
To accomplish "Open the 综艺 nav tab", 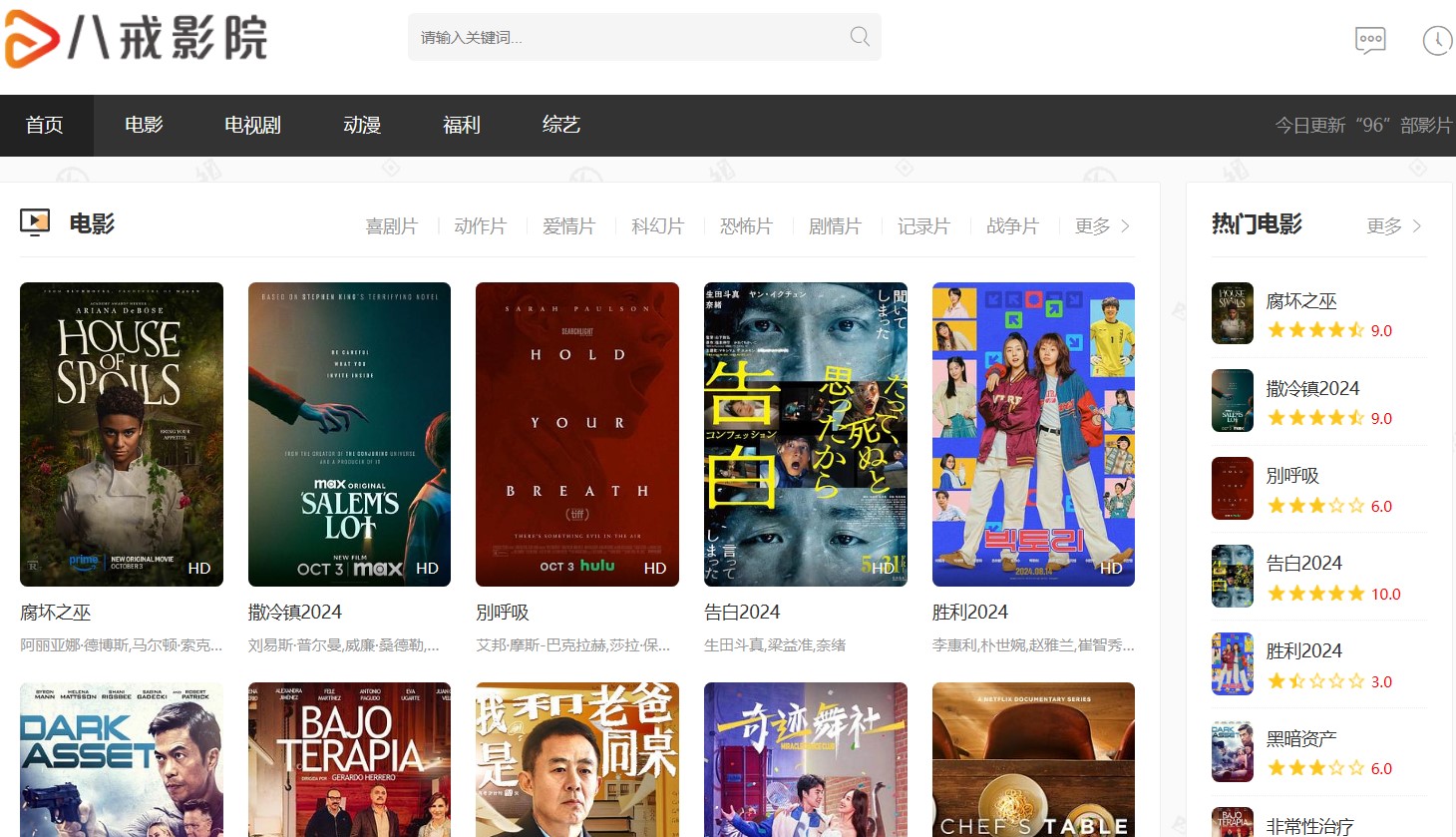I will 561,126.
